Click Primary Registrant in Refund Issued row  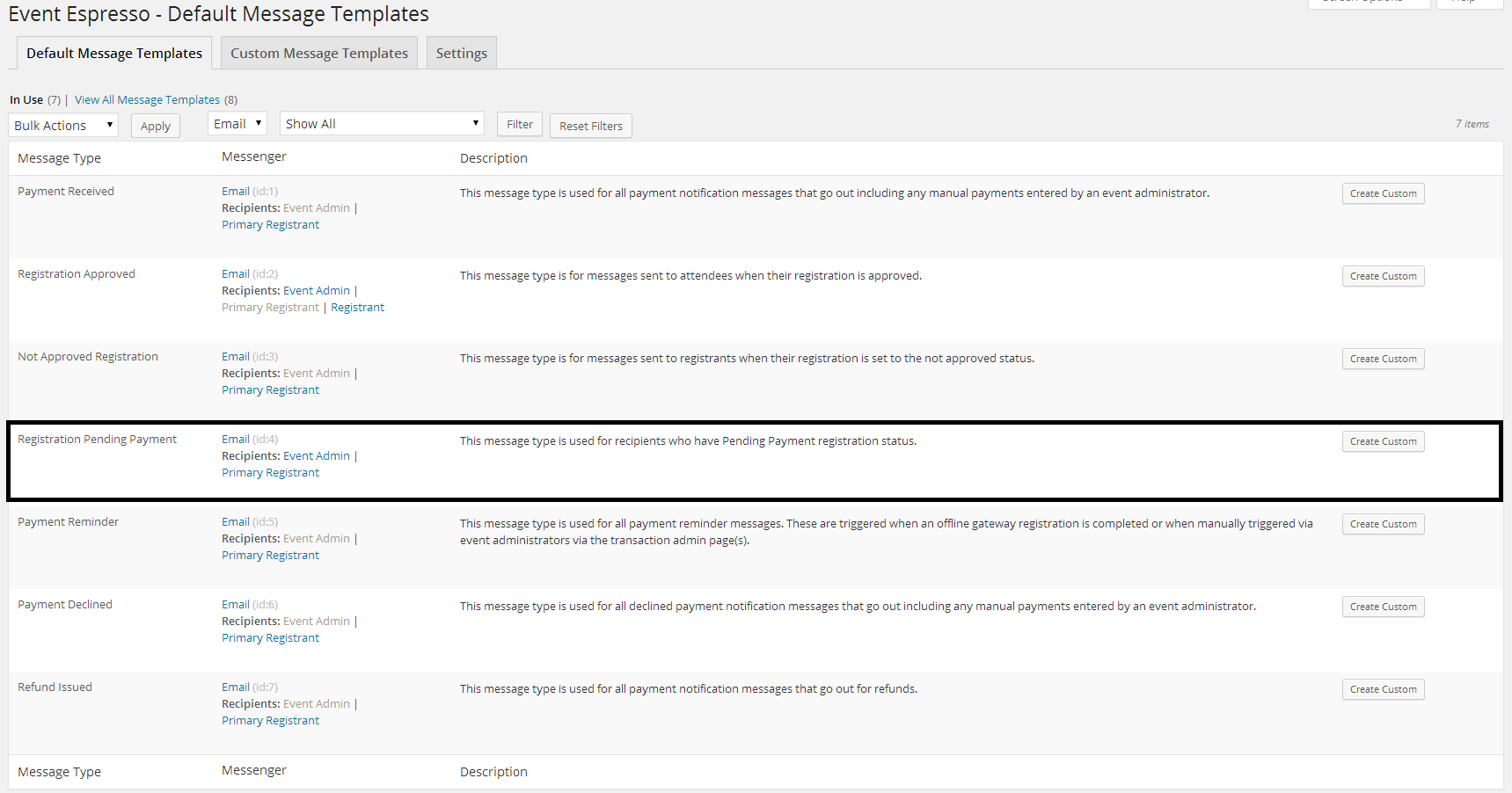pos(270,720)
